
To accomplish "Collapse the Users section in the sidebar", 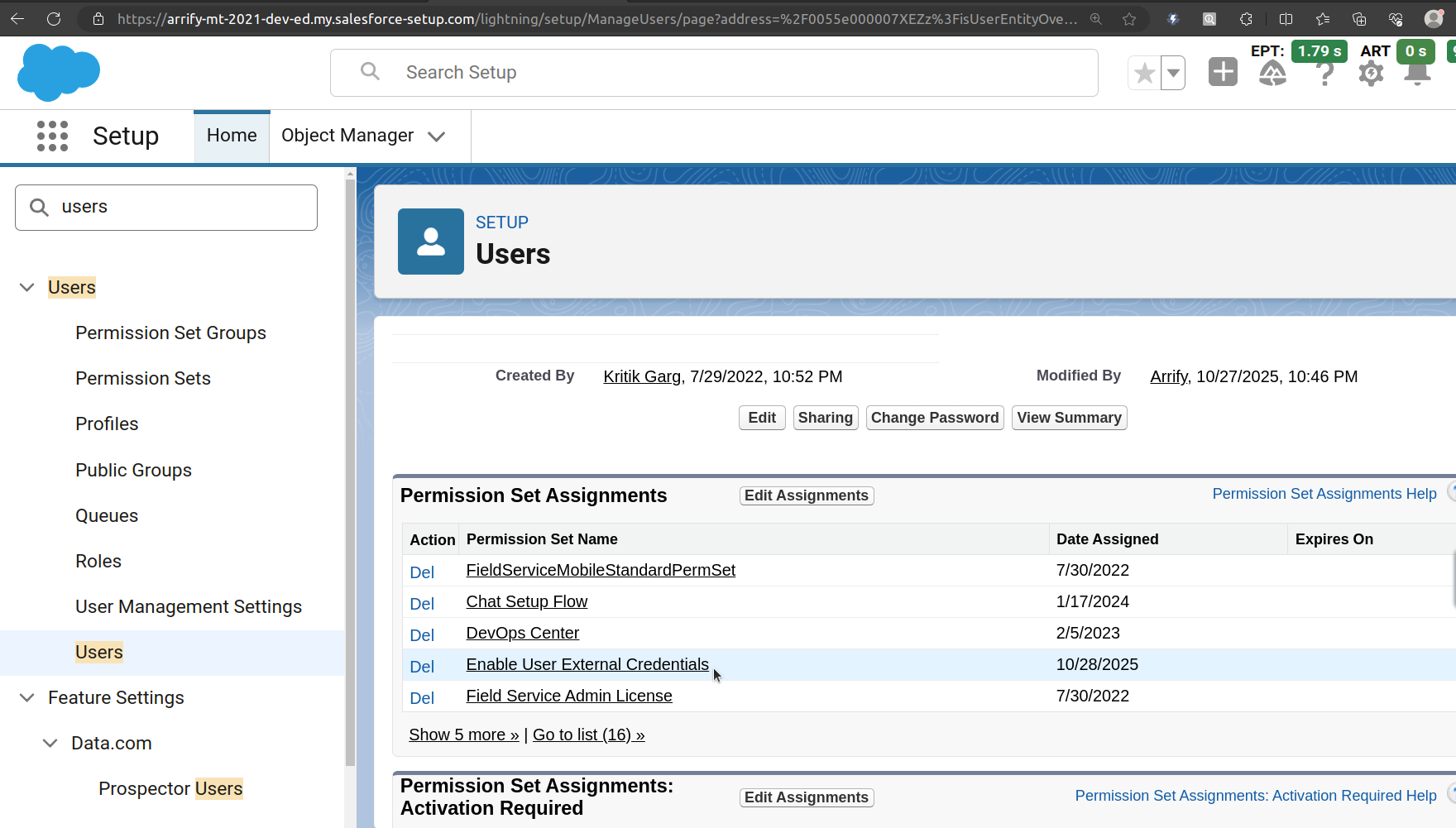I will tap(26, 287).
